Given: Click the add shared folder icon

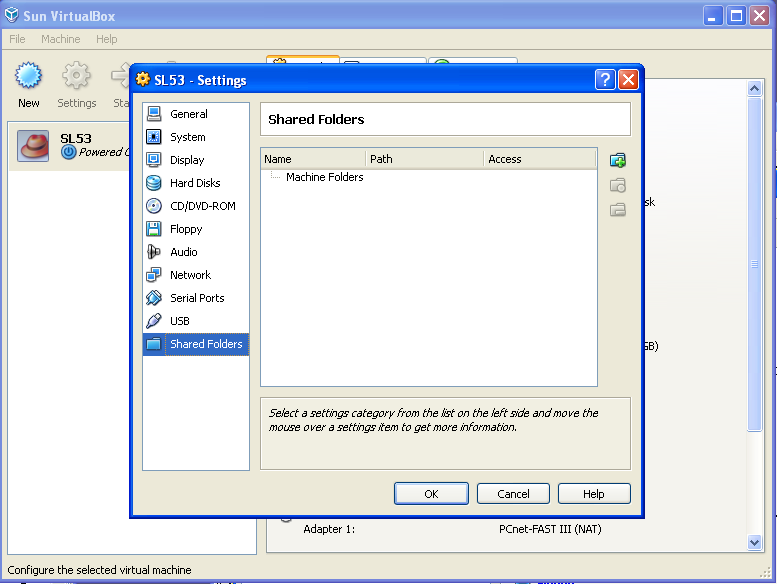Looking at the screenshot, I should (x=617, y=160).
